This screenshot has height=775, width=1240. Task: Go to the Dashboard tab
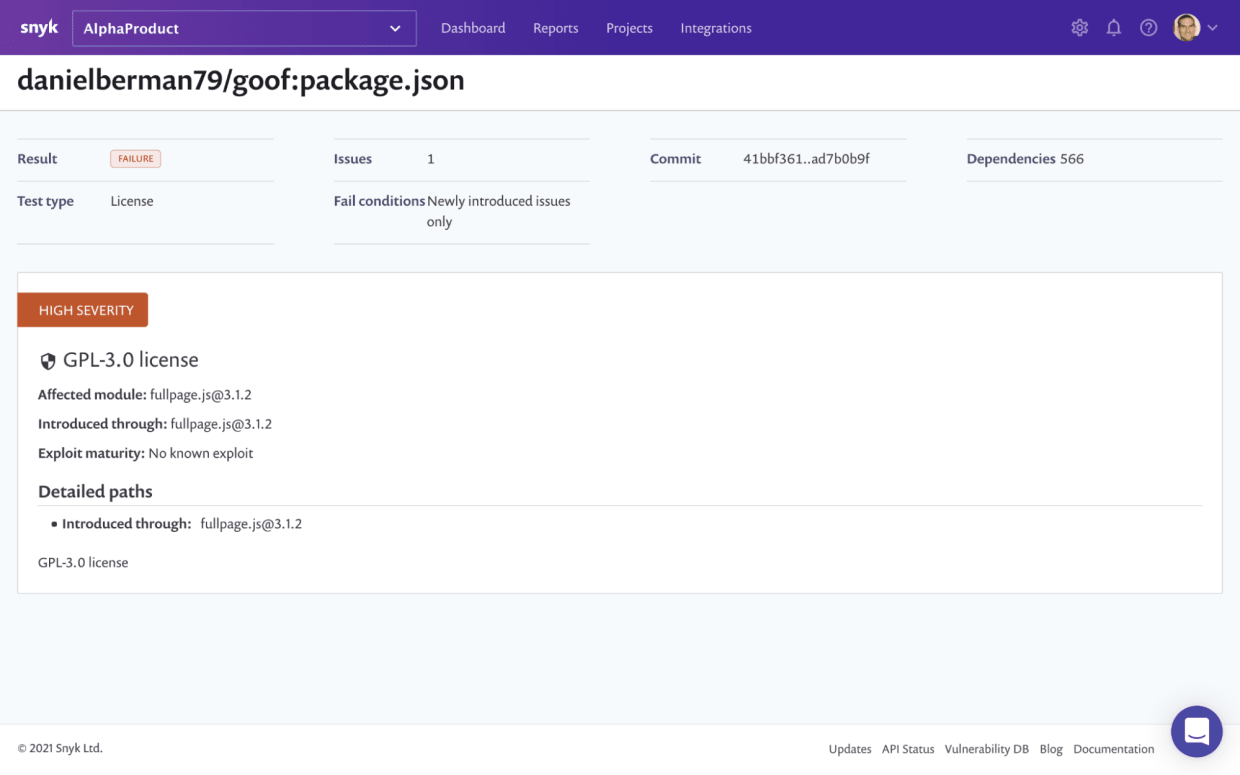[473, 28]
